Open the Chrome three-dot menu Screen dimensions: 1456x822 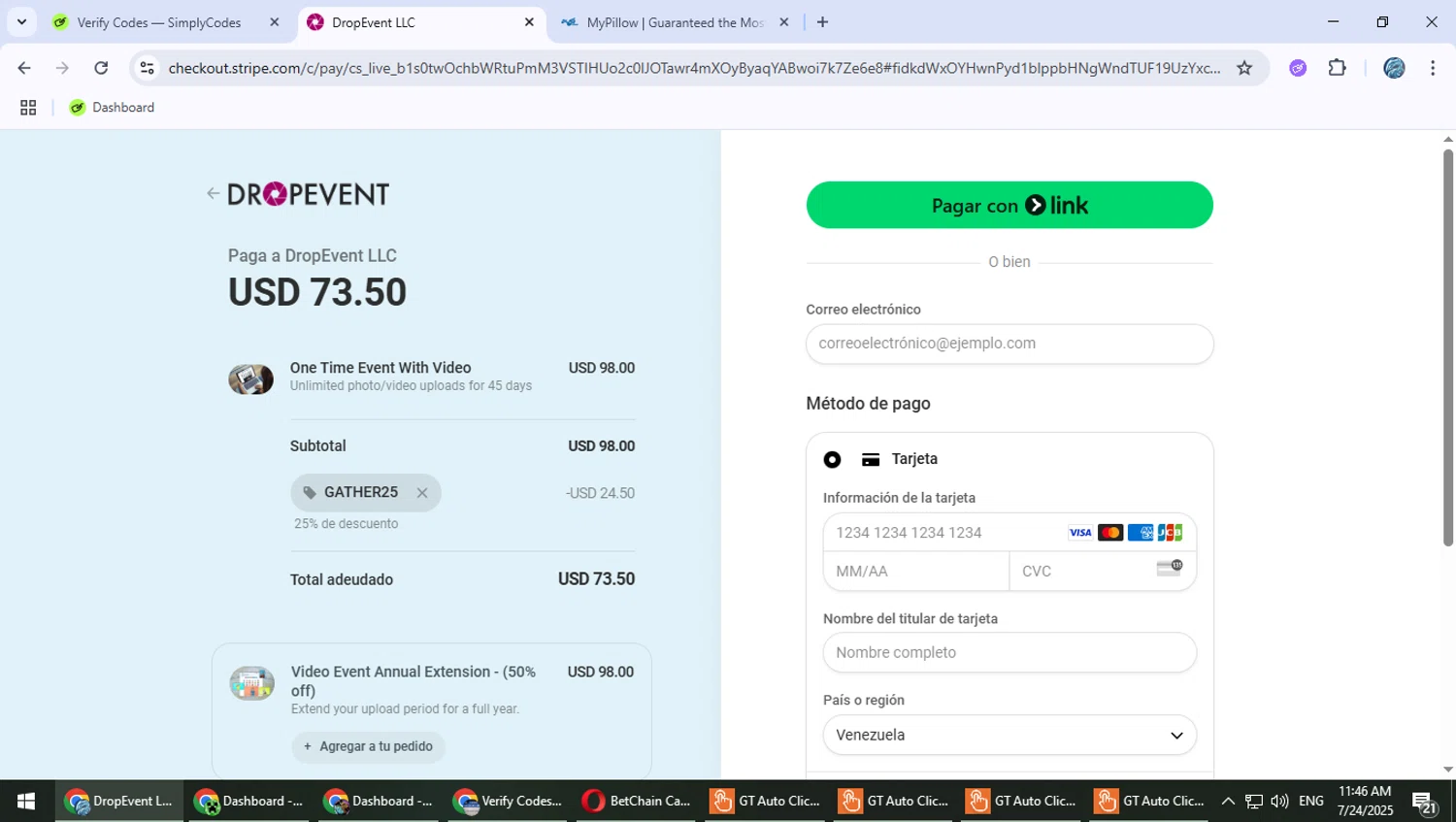click(x=1433, y=68)
